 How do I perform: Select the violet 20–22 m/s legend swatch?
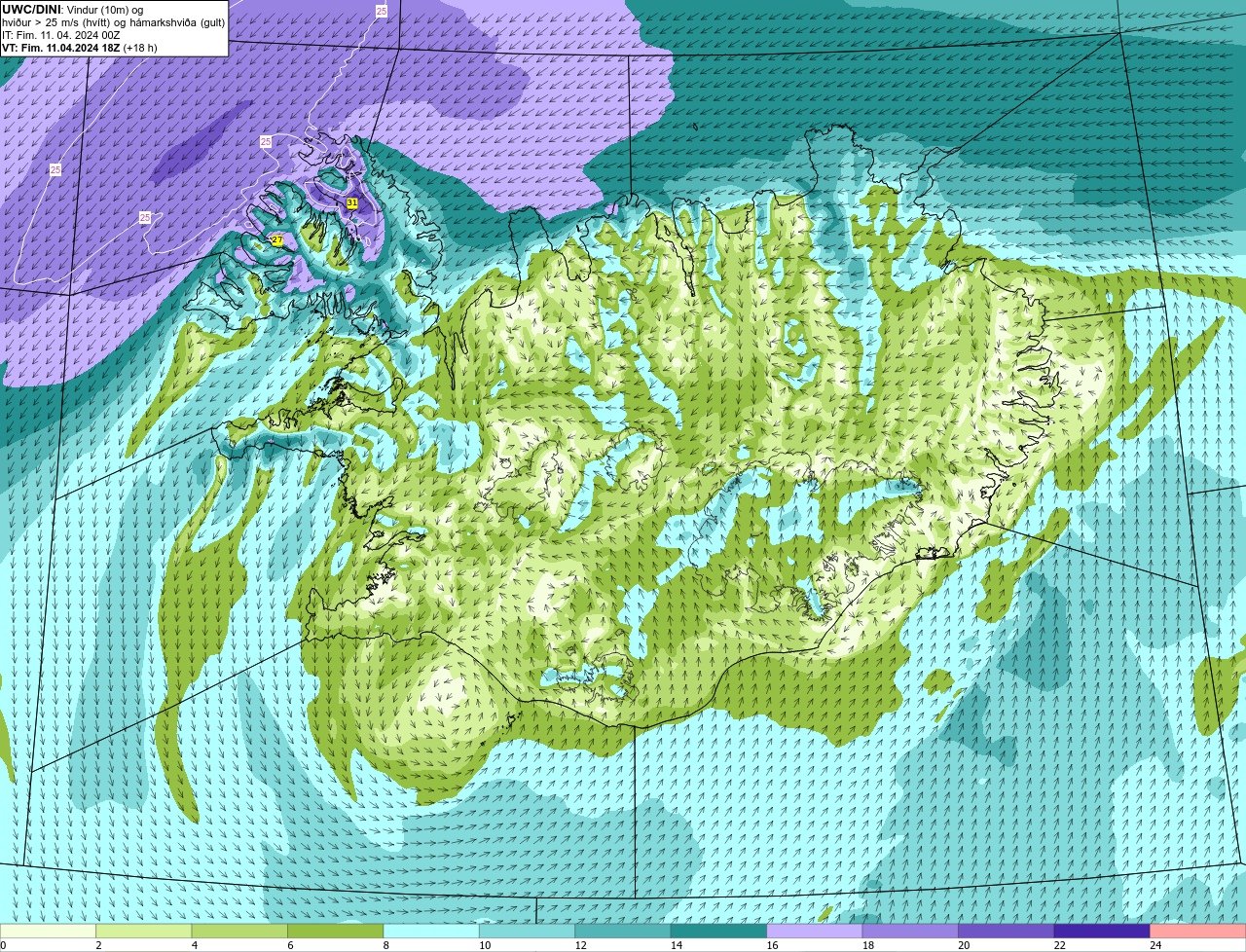tap(1007, 931)
